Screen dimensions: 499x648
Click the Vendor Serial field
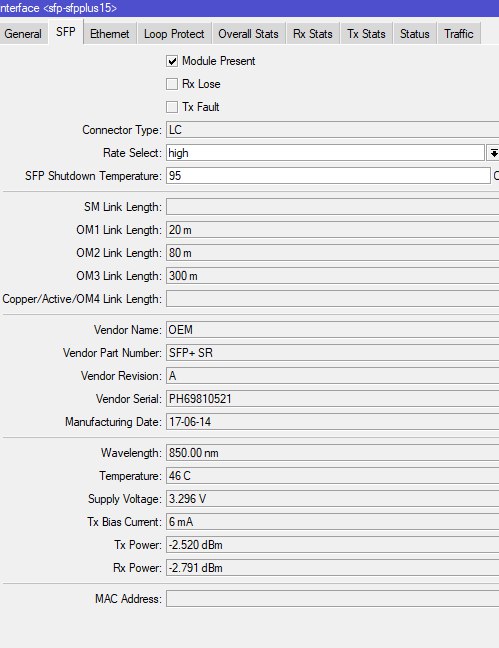point(332,399)
